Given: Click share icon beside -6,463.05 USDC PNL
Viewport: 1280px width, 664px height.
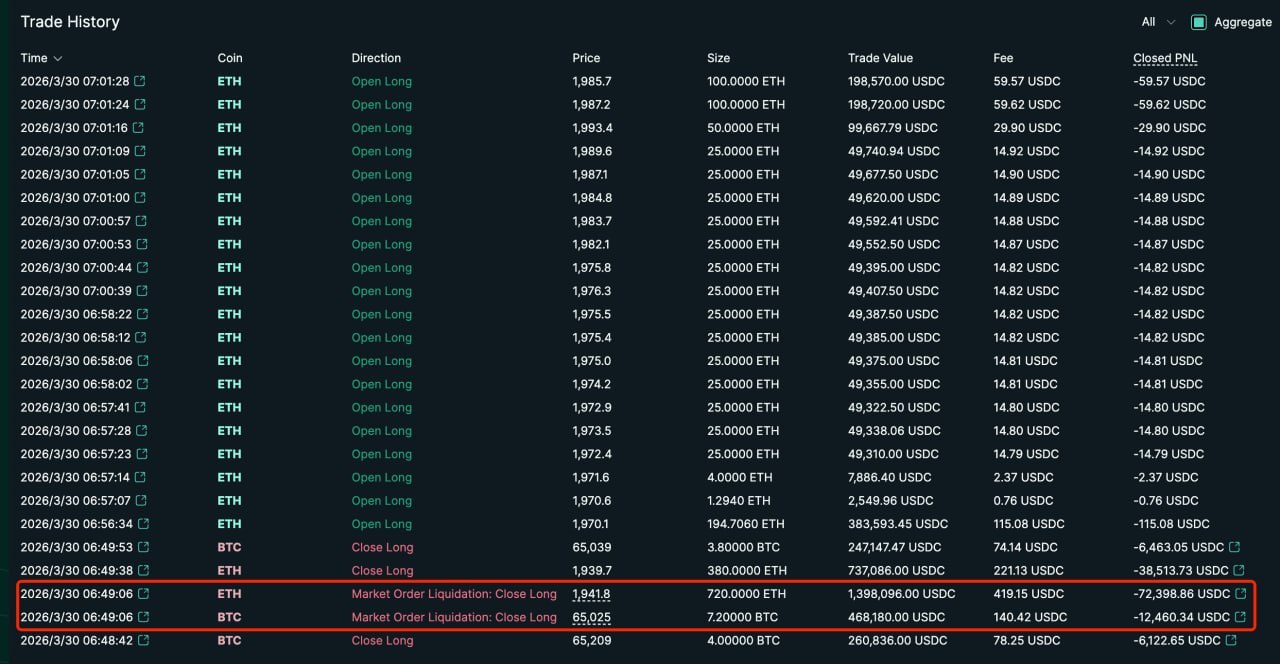Looking at the screenshot, I should click(x=1235, y=547).
